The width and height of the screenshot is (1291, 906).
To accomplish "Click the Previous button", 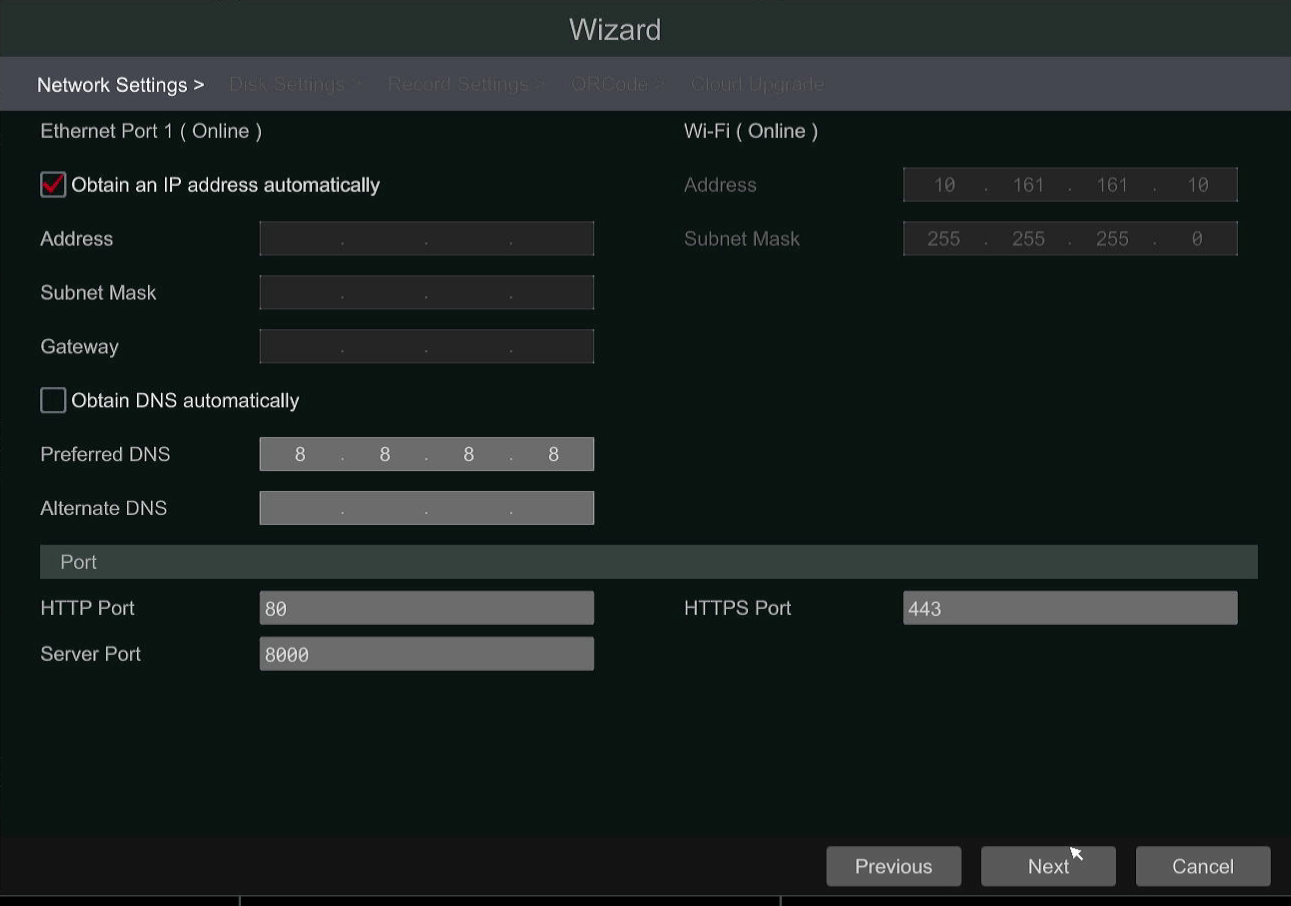I will point(894,867).
